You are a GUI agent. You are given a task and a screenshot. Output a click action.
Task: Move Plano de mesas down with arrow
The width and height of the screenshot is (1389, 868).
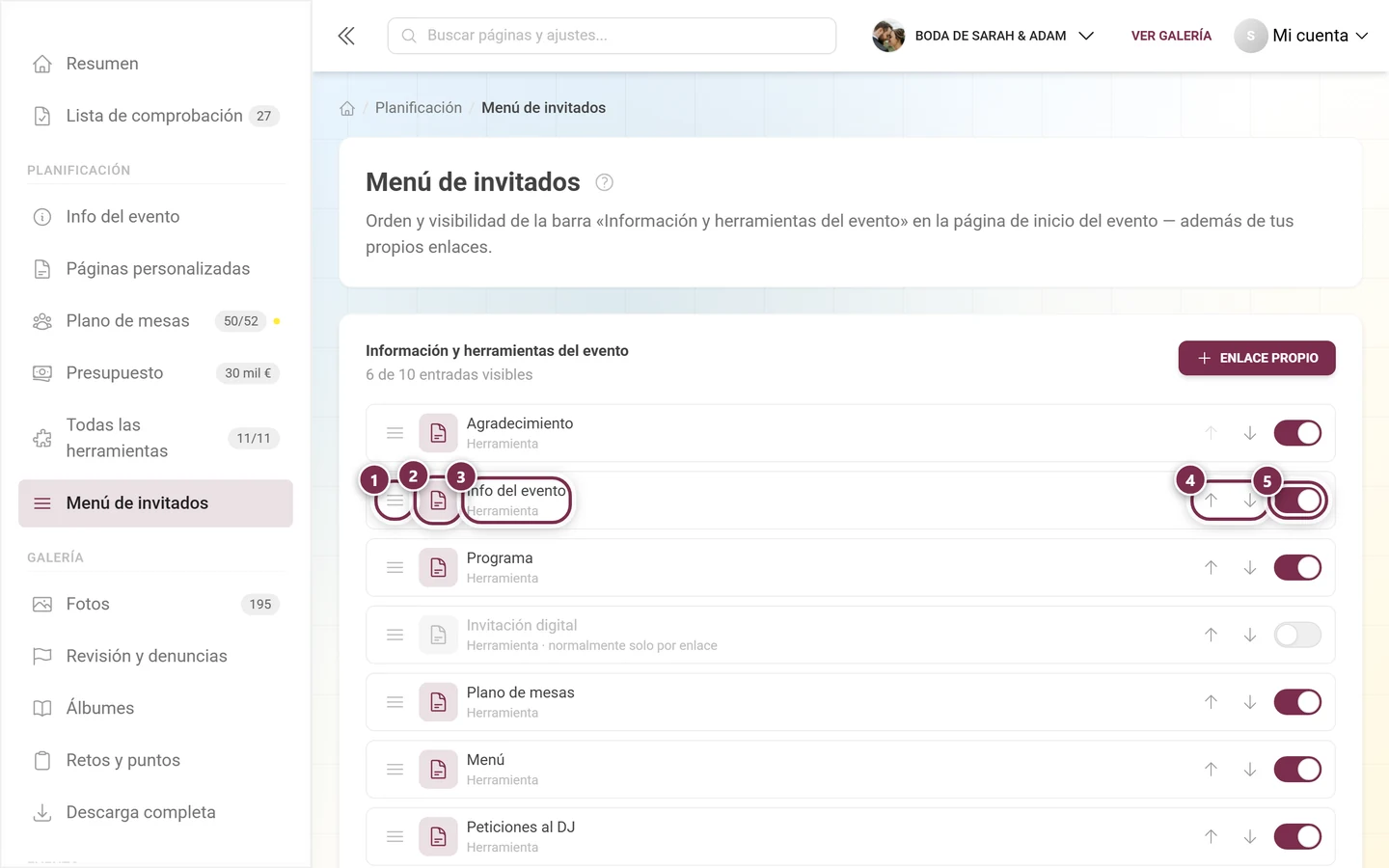tap(1249, 702)
